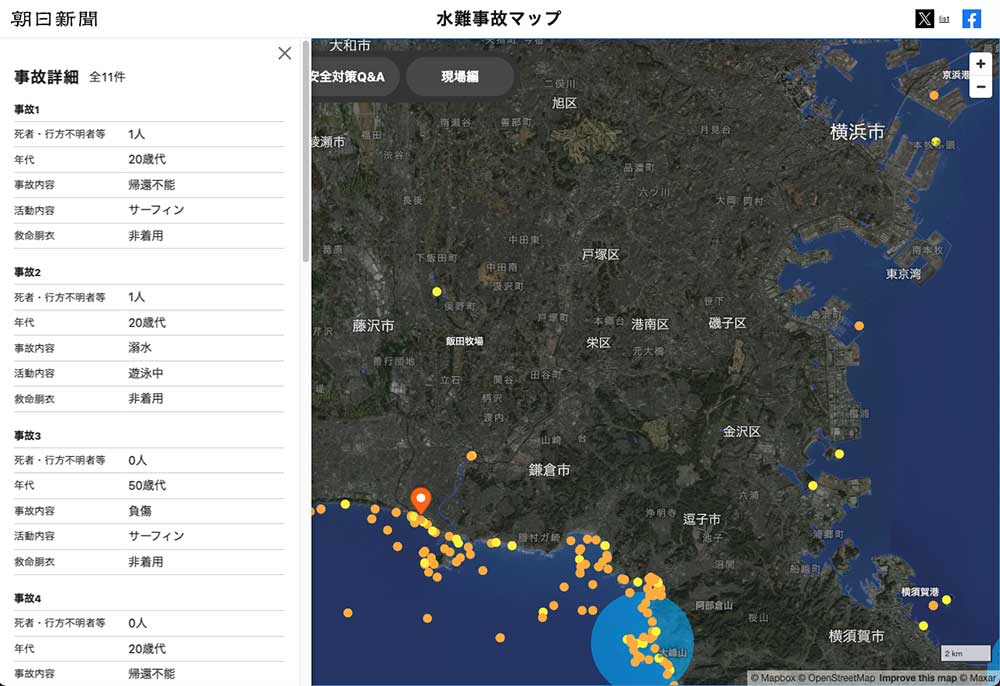Screen dimensions: 1000x686
Task: Click 帰還不能 value under 事故4
Action: (x=151, y=673)
